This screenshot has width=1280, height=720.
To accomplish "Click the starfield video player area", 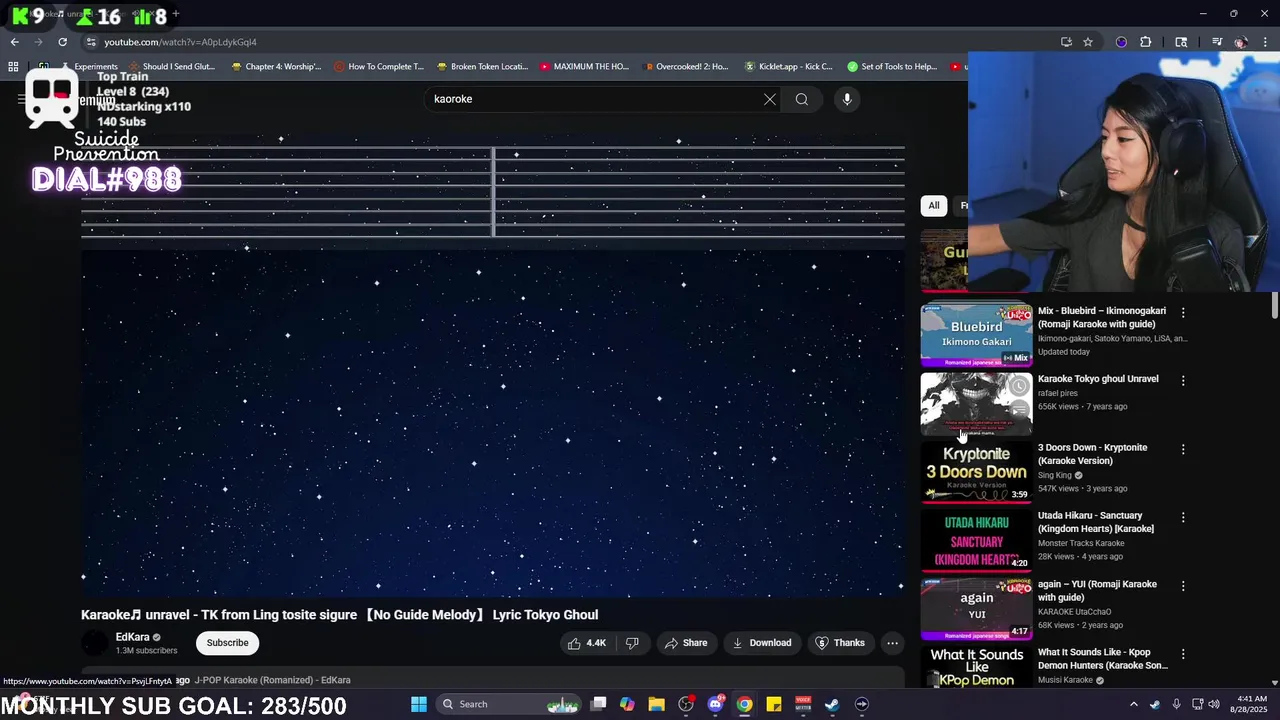I will [x=493, y=366].
